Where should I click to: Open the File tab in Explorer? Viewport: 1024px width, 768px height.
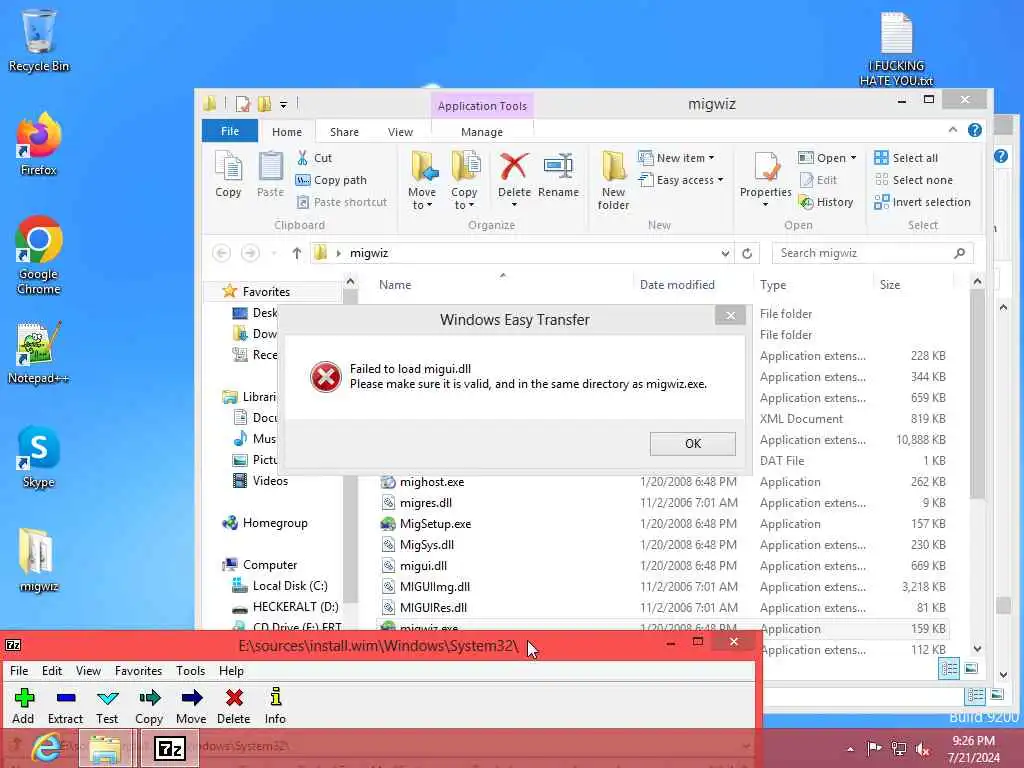pyautogui.click(x=230, y=131)
